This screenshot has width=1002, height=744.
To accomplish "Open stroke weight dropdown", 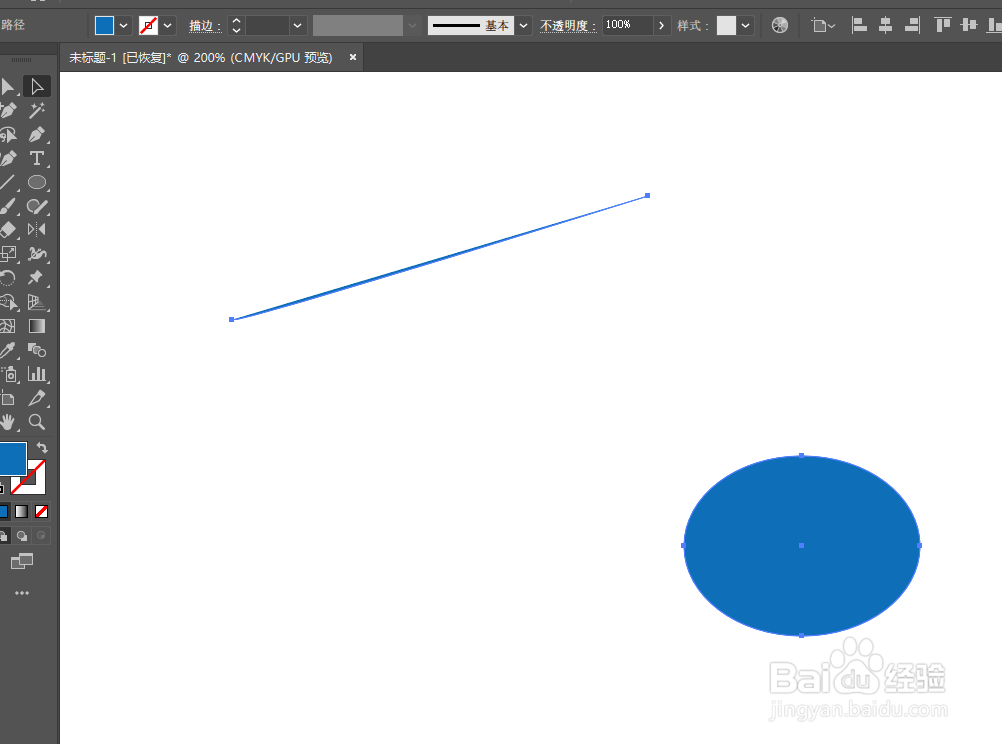I will (x=297, y=26).
